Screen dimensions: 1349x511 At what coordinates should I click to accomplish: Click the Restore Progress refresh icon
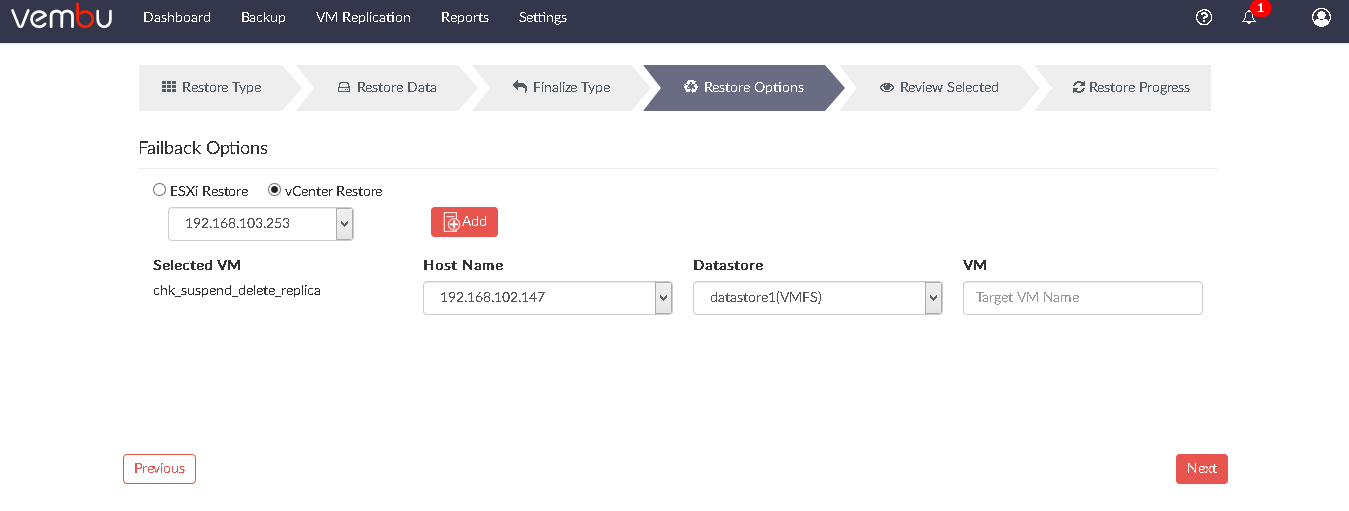tap(1078, 87)
